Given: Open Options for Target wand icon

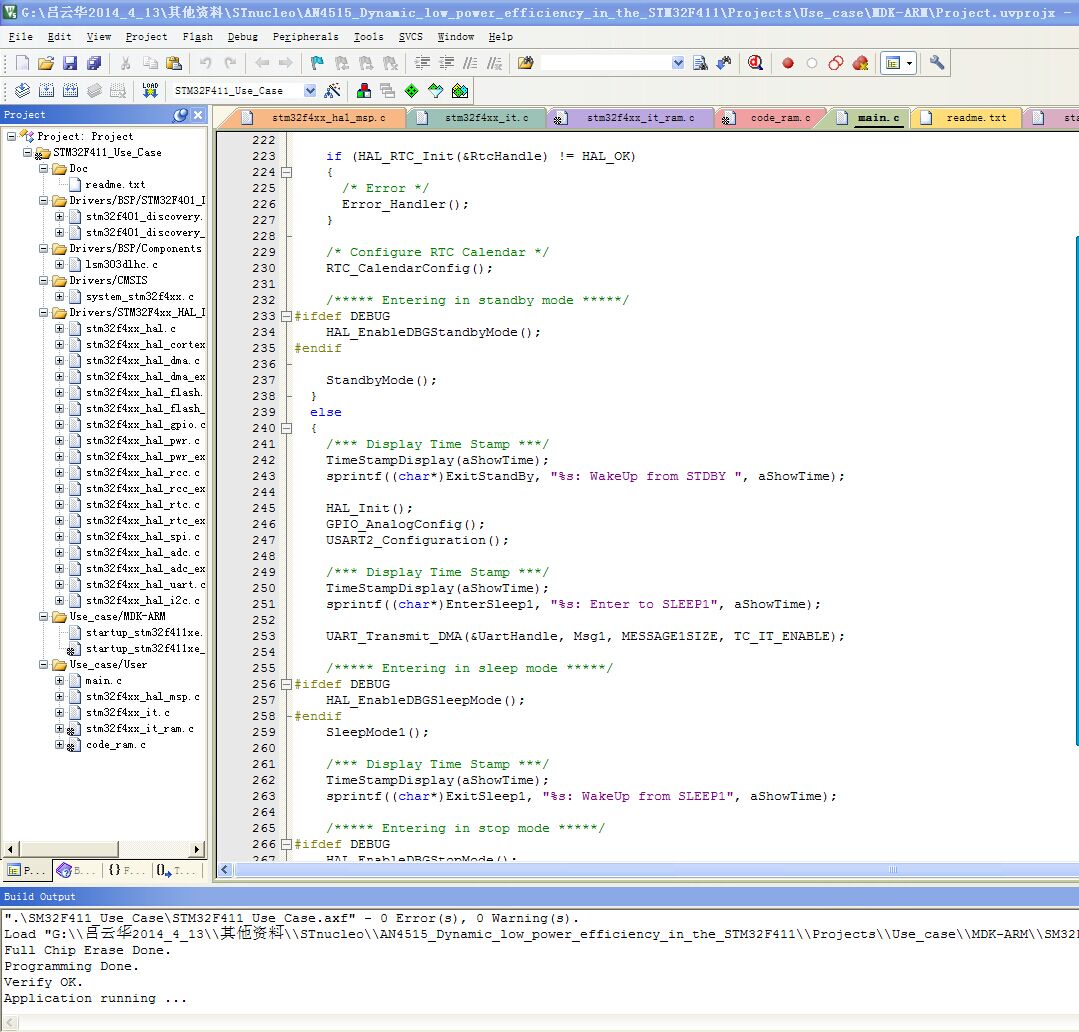Looking at the screenshot, I should (x=332, y=90).
